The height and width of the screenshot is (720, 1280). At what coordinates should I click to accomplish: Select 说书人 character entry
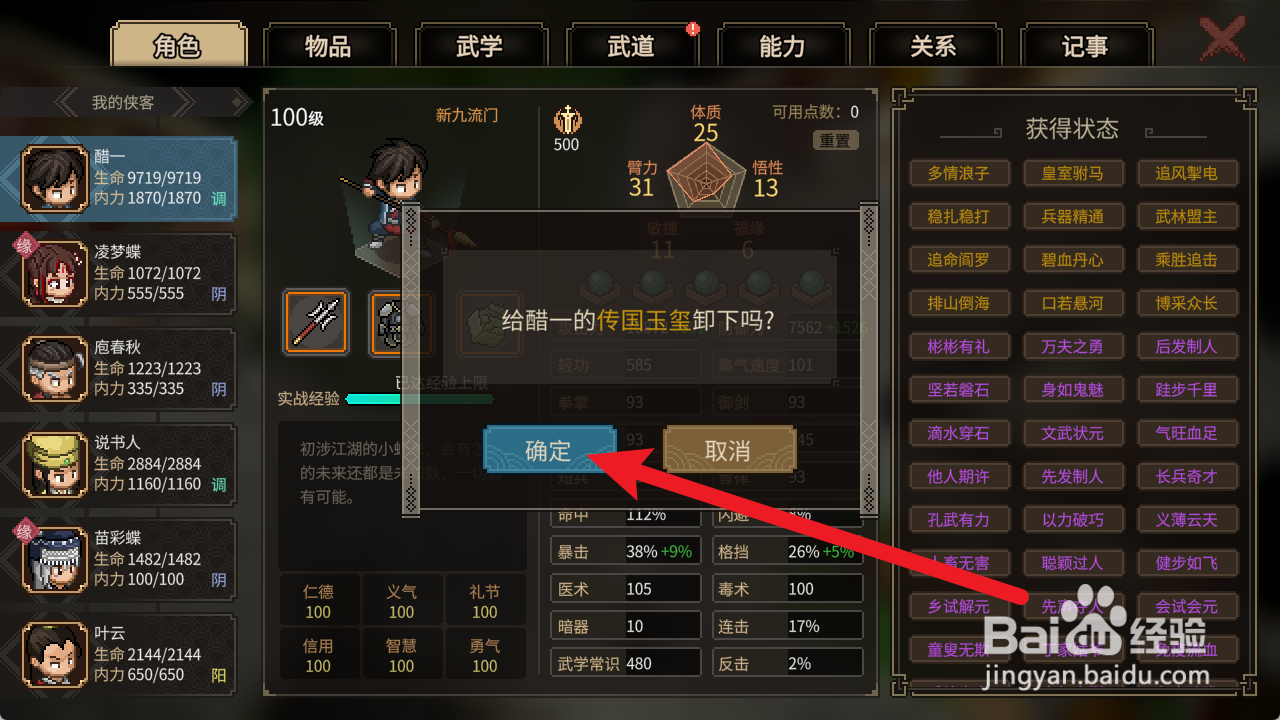(118, 463)
